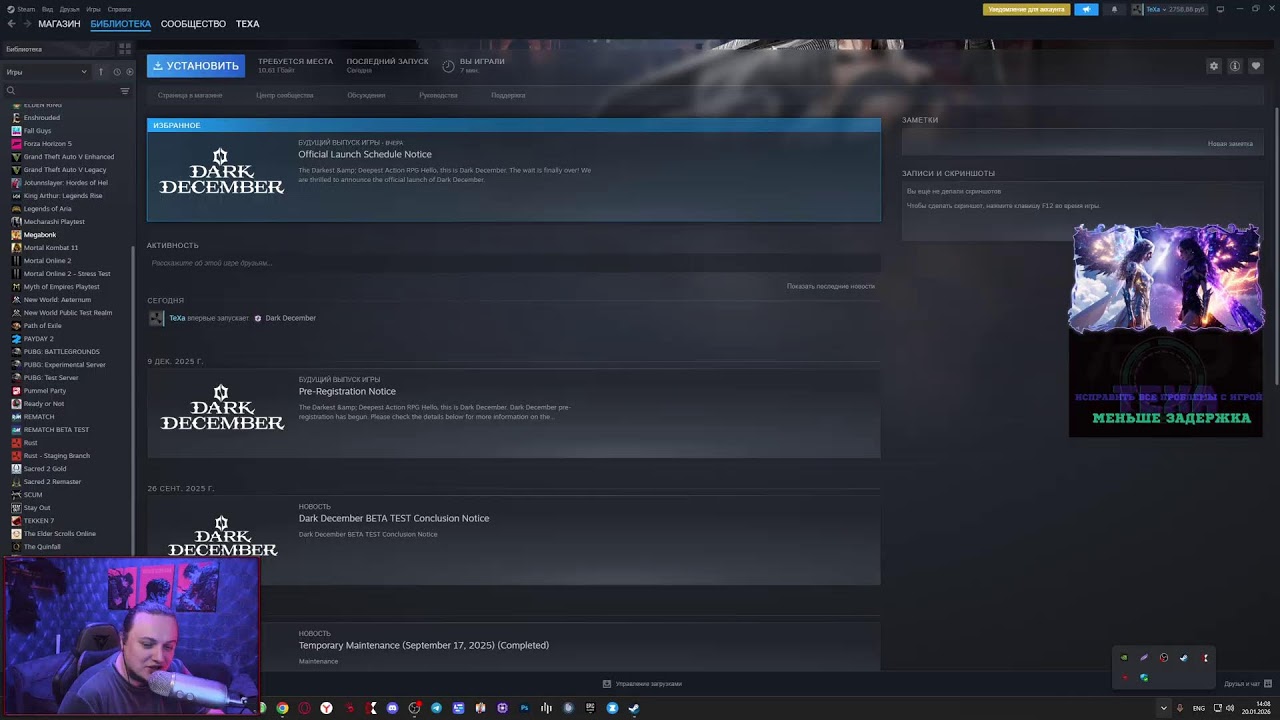The height and width of the screenshot is (720, 1280).
Task: Click the Dark December link in today's activity
Action: (x=290, y=318)
